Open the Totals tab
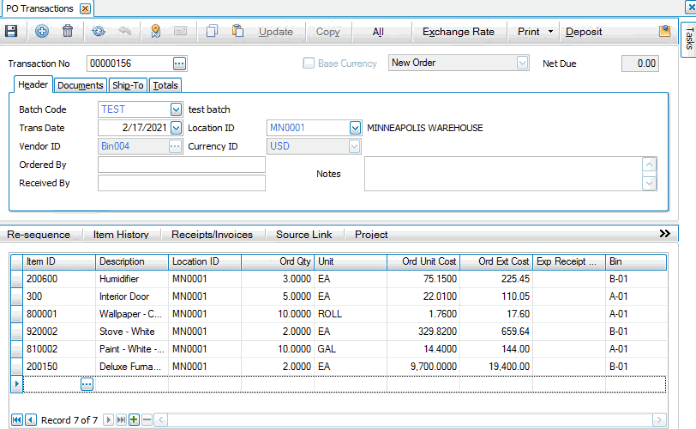The image size is (696, 429). click(x=165, y=85)
